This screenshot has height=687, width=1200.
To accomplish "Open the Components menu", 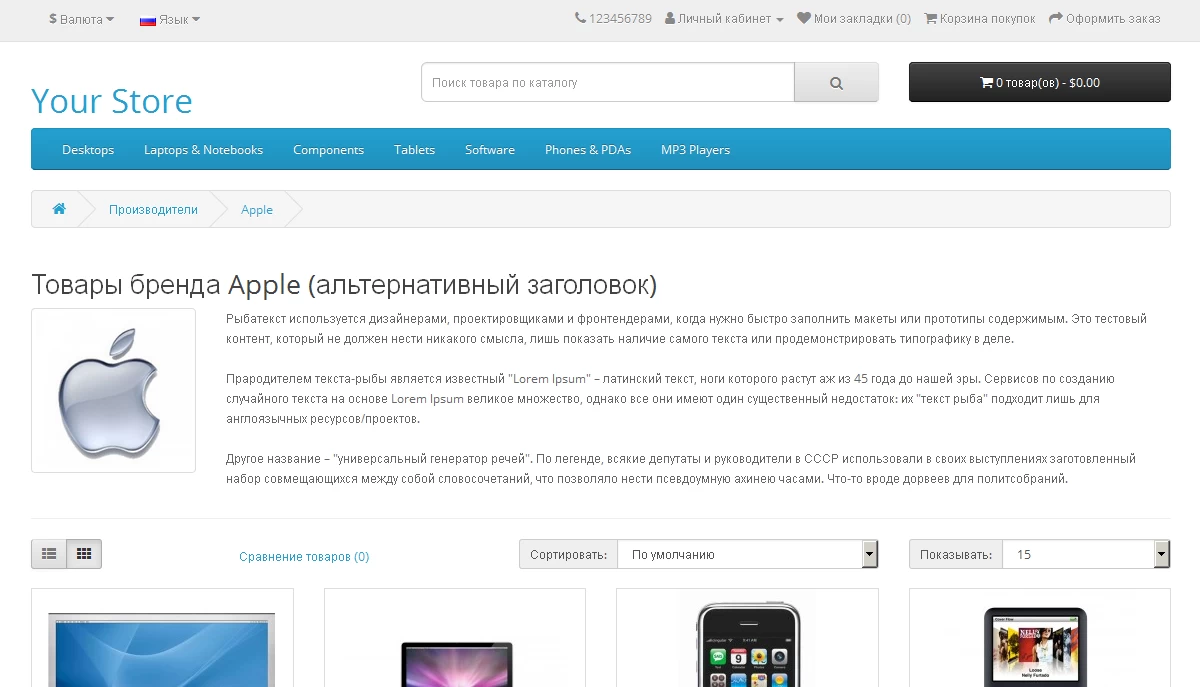I will (328, 150).
